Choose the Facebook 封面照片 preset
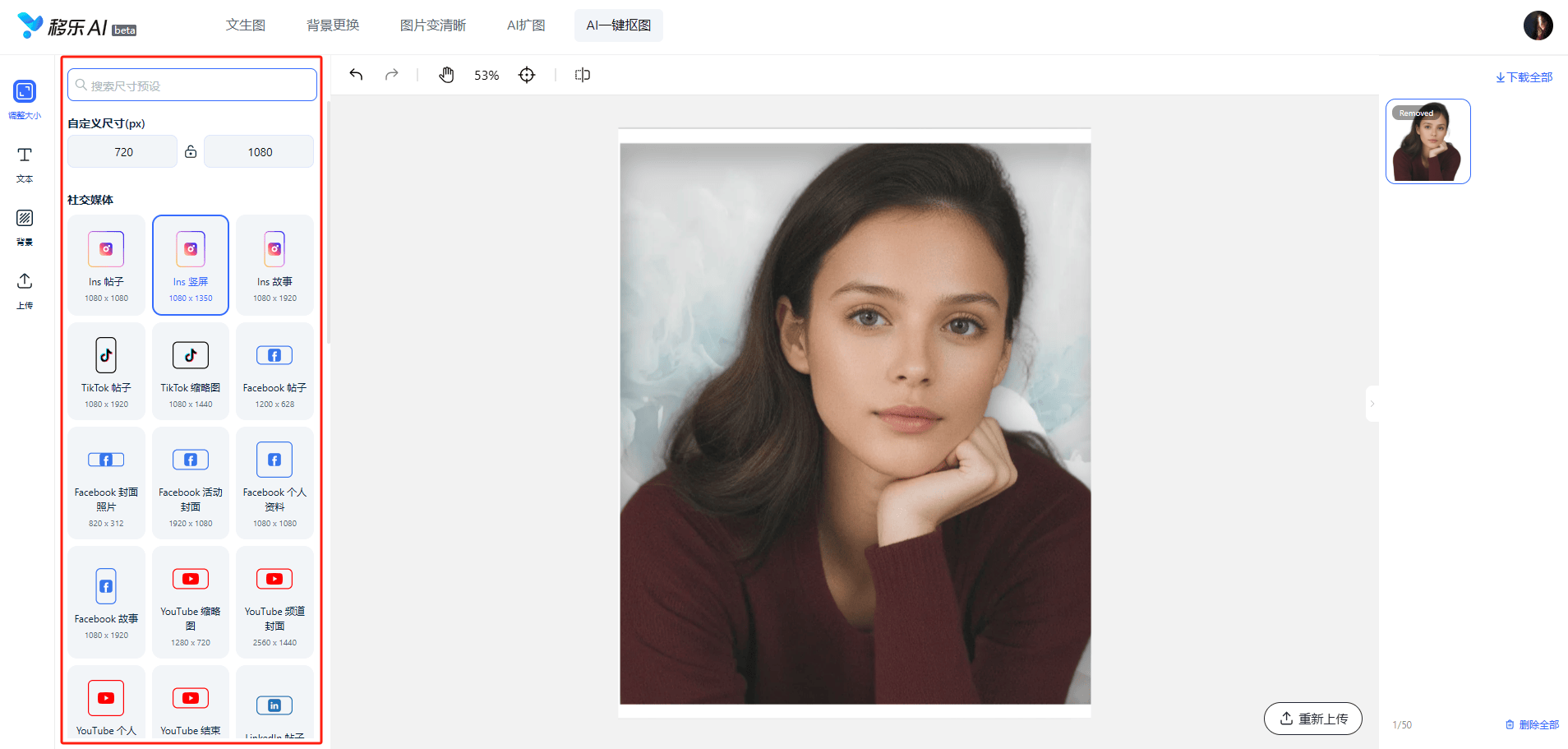Viewport: 1568px width, 749px height. [x=107, y=483]
